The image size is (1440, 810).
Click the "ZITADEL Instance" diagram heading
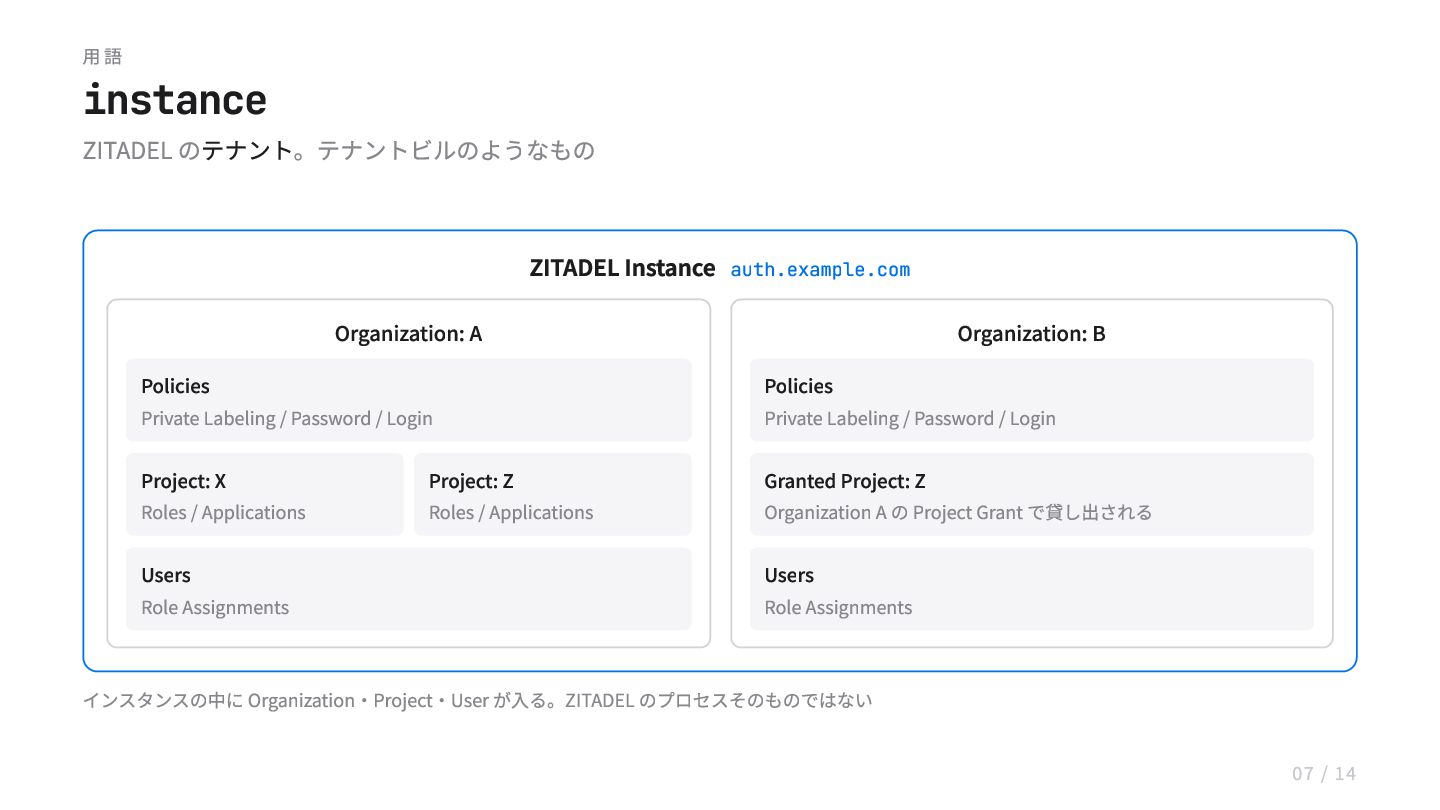click(622, 268)
